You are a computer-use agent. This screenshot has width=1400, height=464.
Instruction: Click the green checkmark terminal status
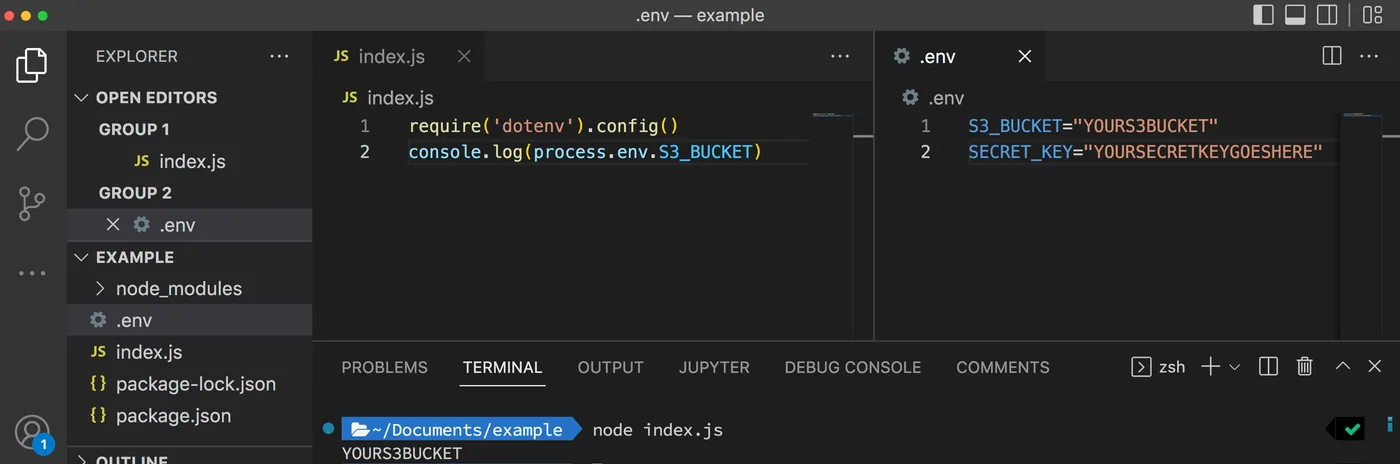[1353, 429]
